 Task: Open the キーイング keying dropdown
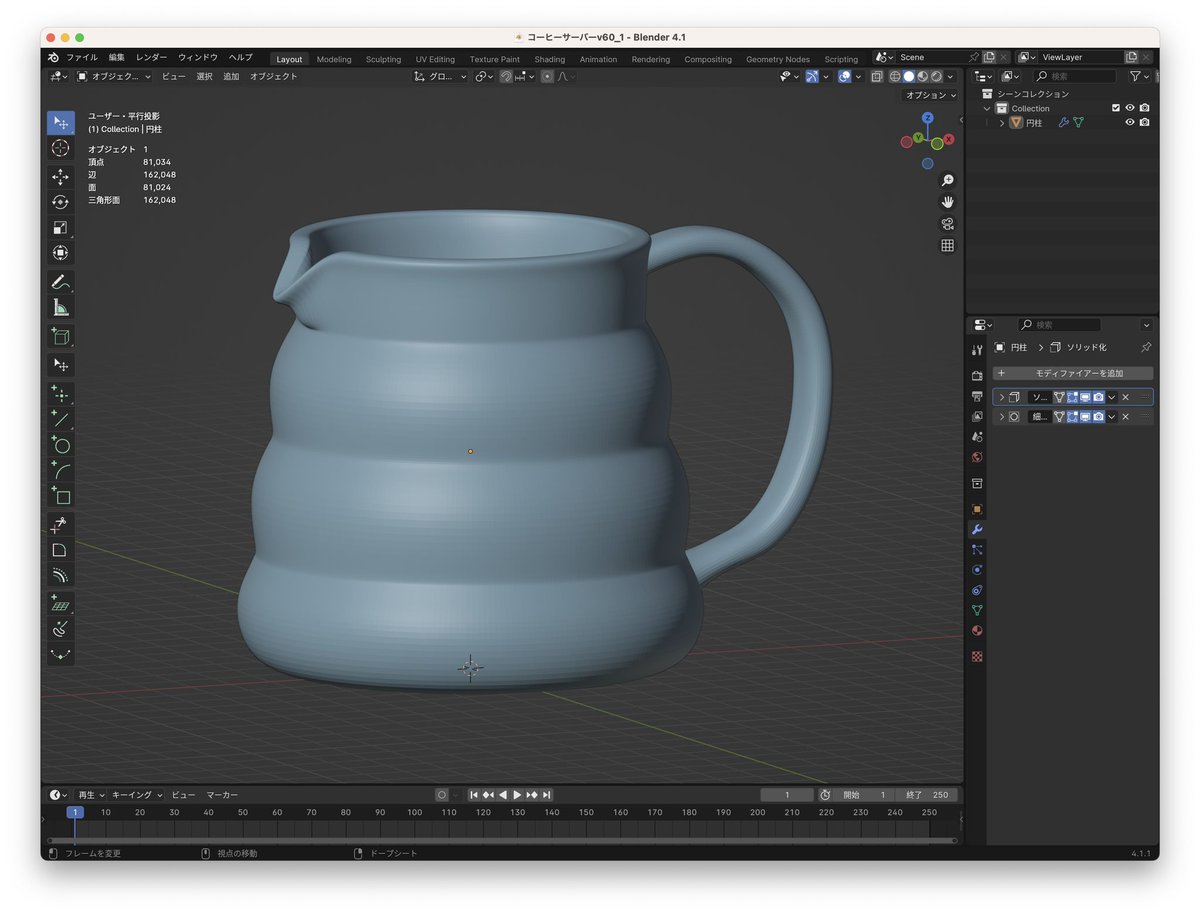pyautogui.click(x=135, y=794)
